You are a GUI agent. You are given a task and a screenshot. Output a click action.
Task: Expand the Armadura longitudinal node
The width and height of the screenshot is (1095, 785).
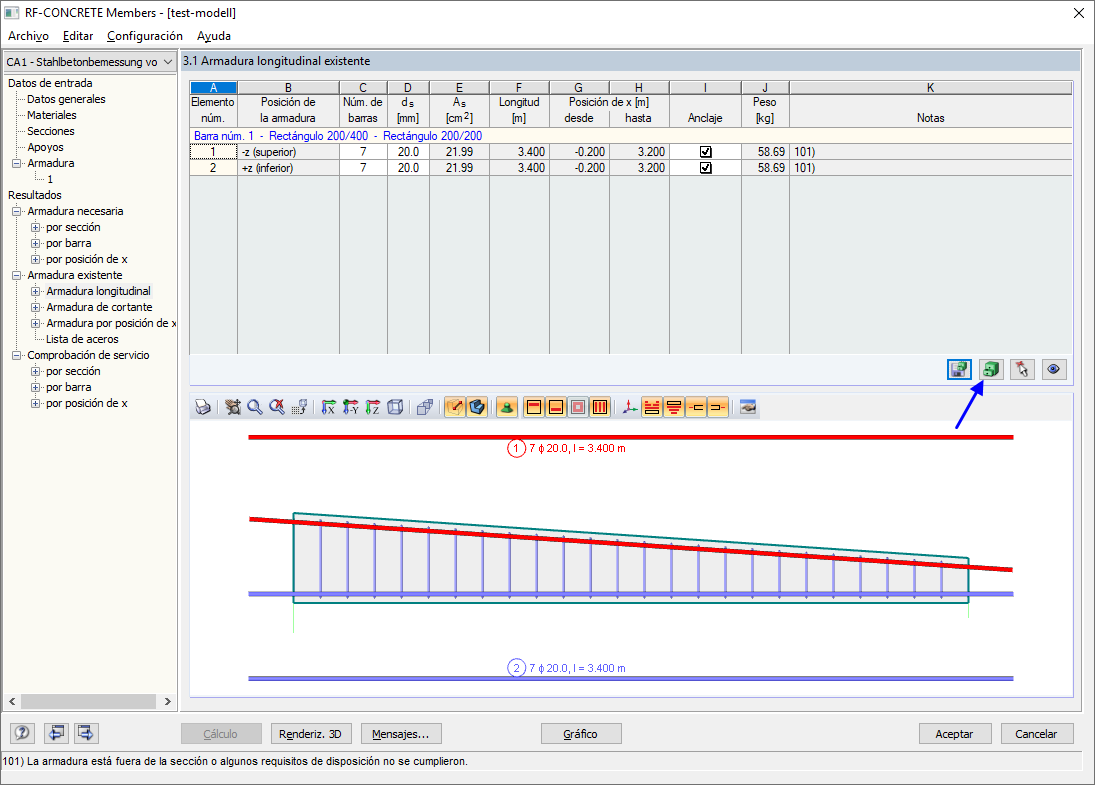[35, 292]
